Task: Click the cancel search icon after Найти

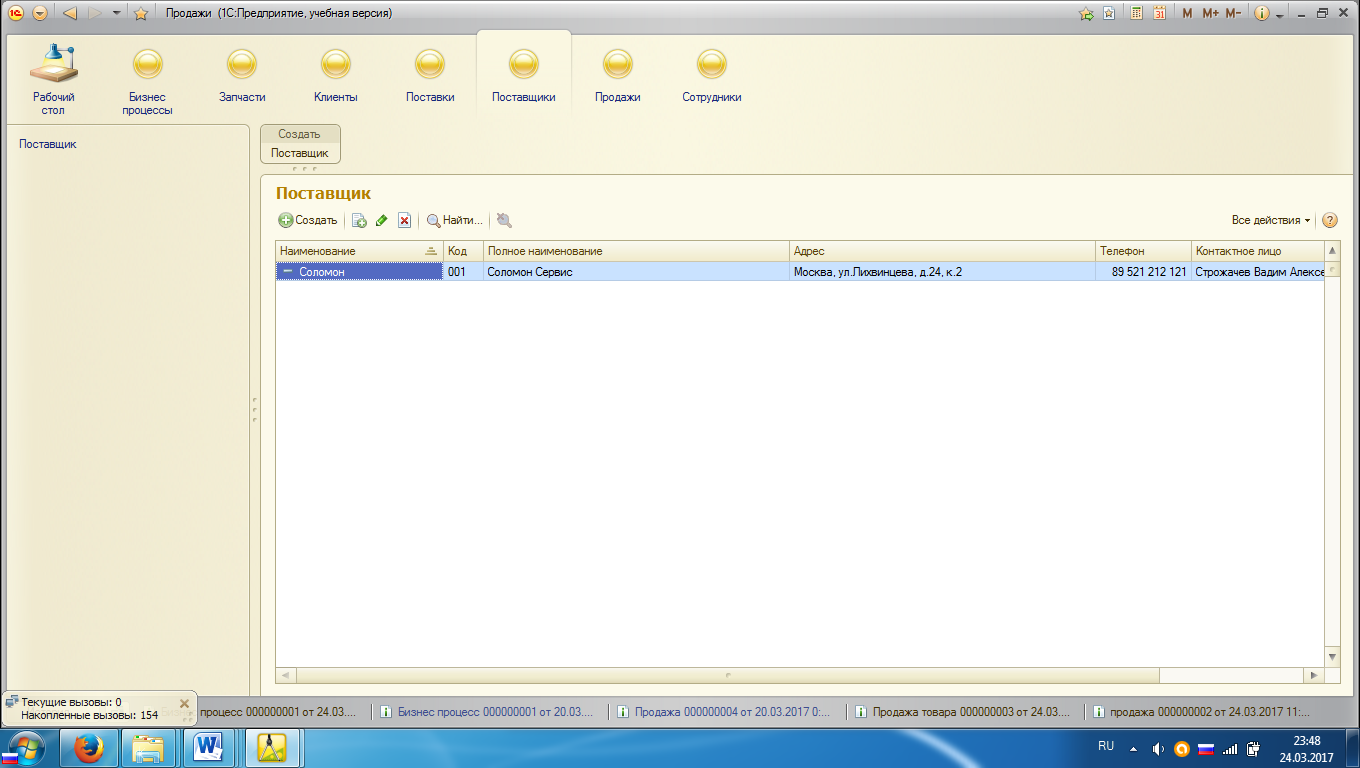Action: click(x=504, y=220)
